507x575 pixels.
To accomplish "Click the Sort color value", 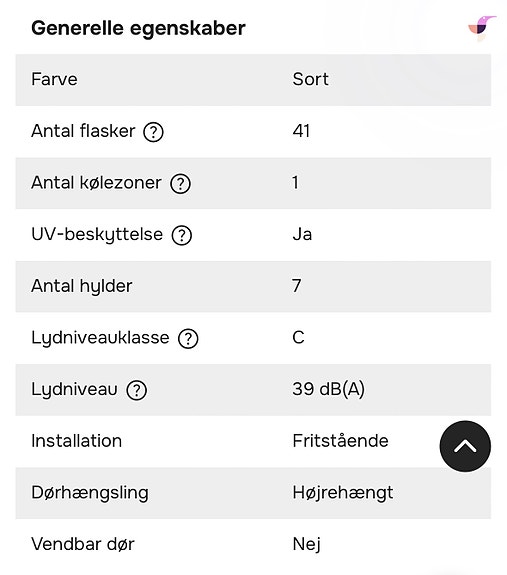I will pos(311,80).
